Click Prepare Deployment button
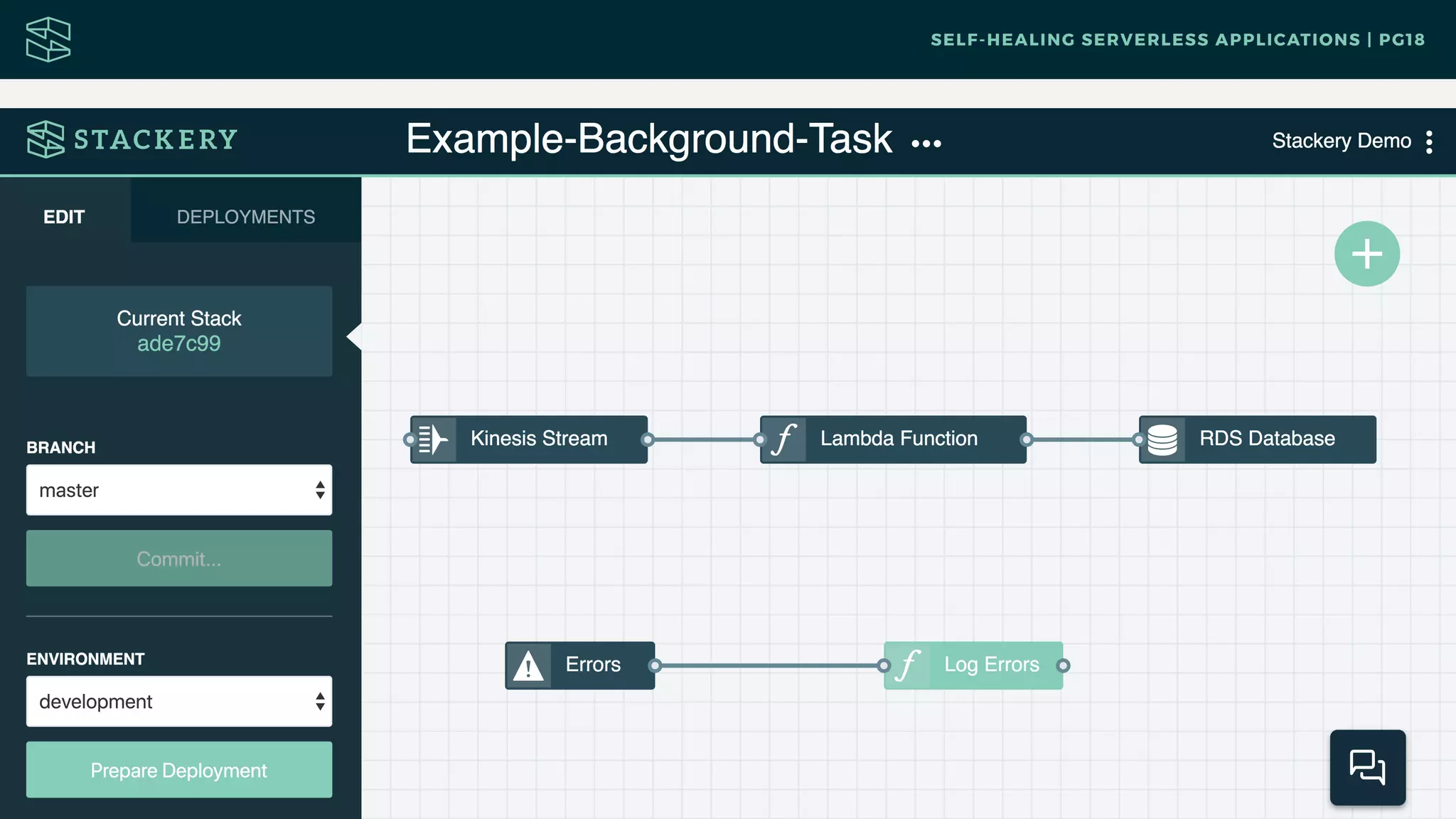Image resolution: width=1456 pixels, height=819 pixels. (x=179, y=770)
